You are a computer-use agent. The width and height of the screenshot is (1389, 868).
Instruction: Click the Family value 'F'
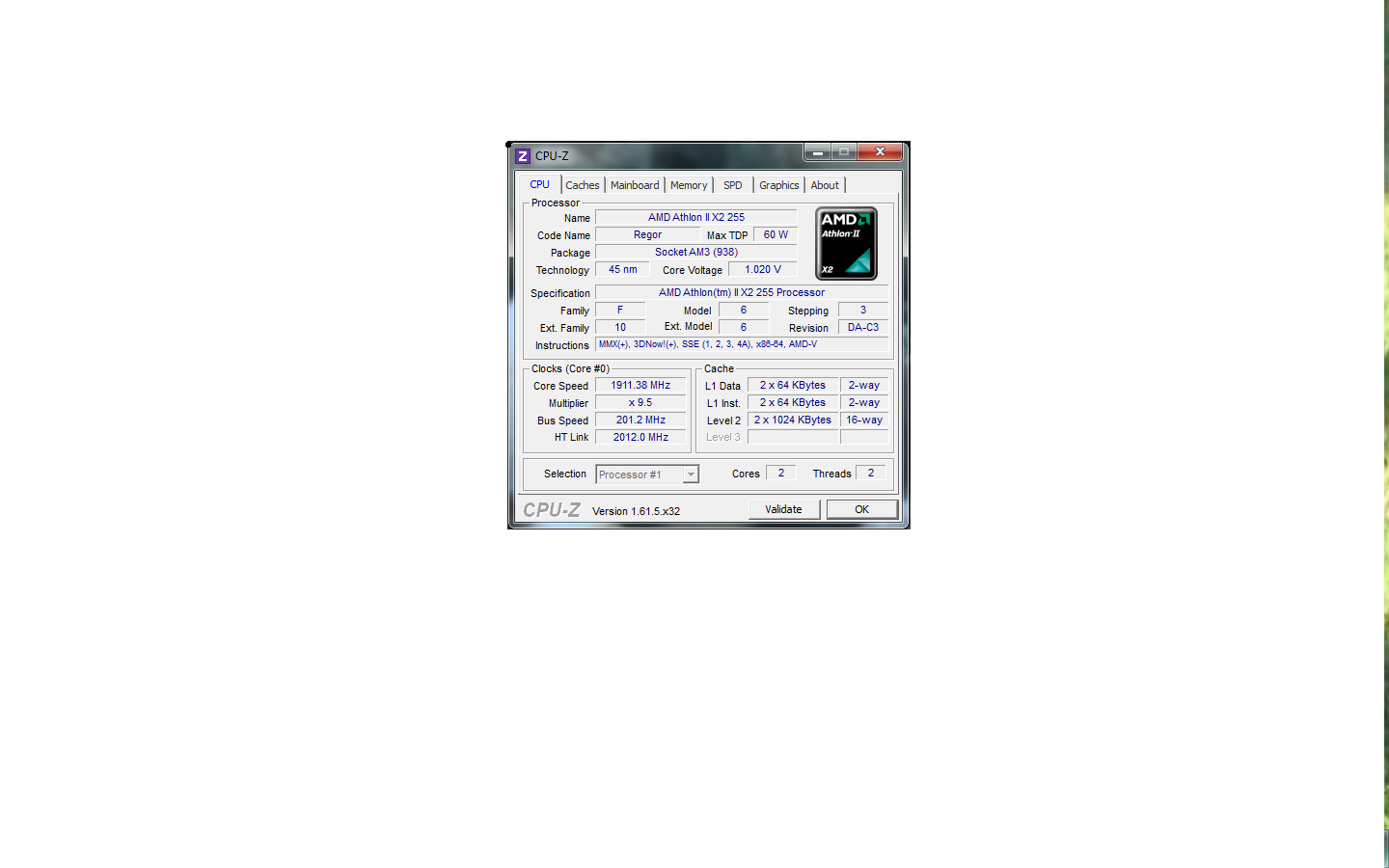(620, 310)
